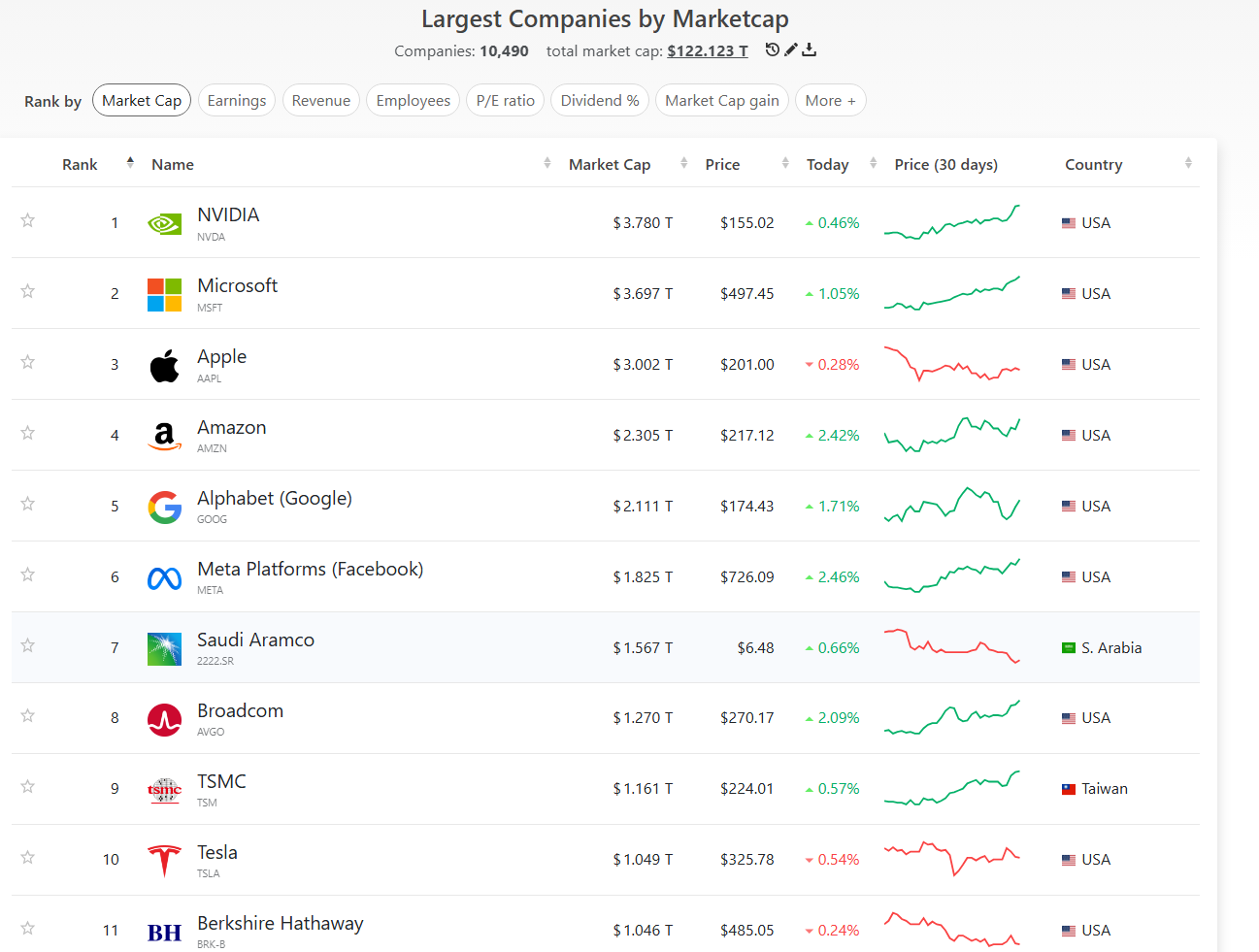Click Apple 30-day price sparkline
The width and height of the screenshot is (1259, 952).
click(x=952, y=364)
